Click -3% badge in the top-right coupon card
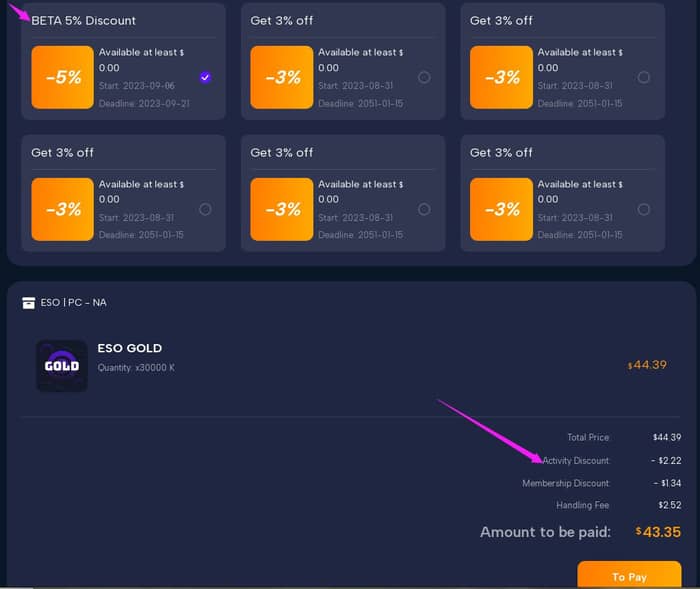The width and height of the screenshot is (700, 589). click(501, 77)
